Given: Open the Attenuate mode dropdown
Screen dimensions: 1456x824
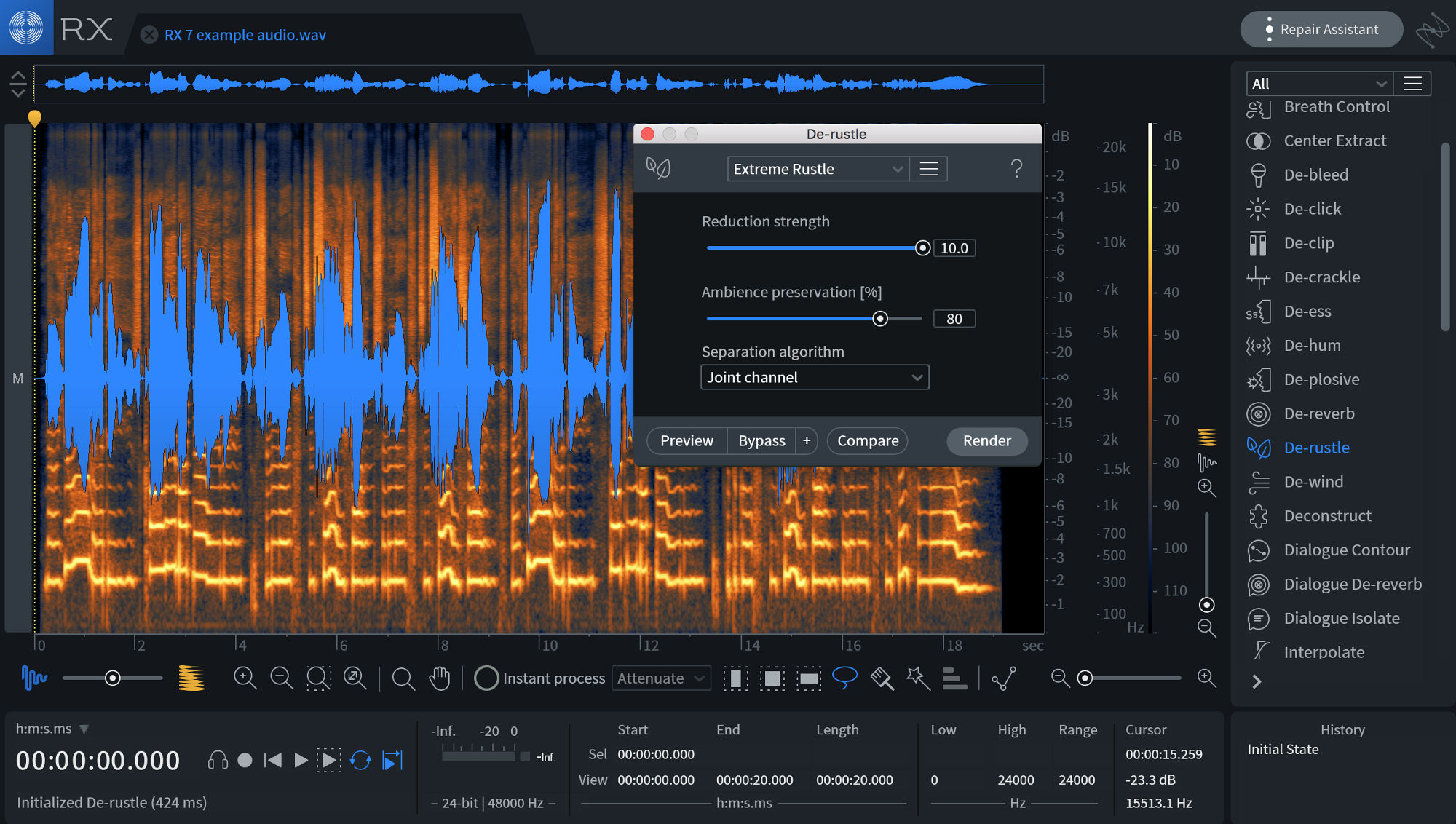Looking at the screenshot, I should point(660,678).
